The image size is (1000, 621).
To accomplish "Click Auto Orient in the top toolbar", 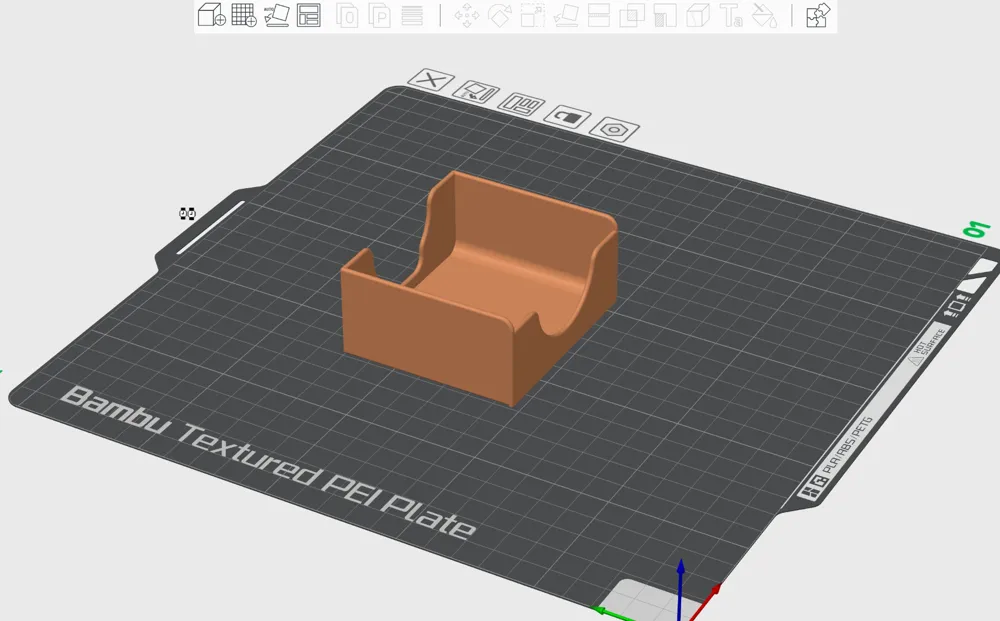I will (277, 15).
